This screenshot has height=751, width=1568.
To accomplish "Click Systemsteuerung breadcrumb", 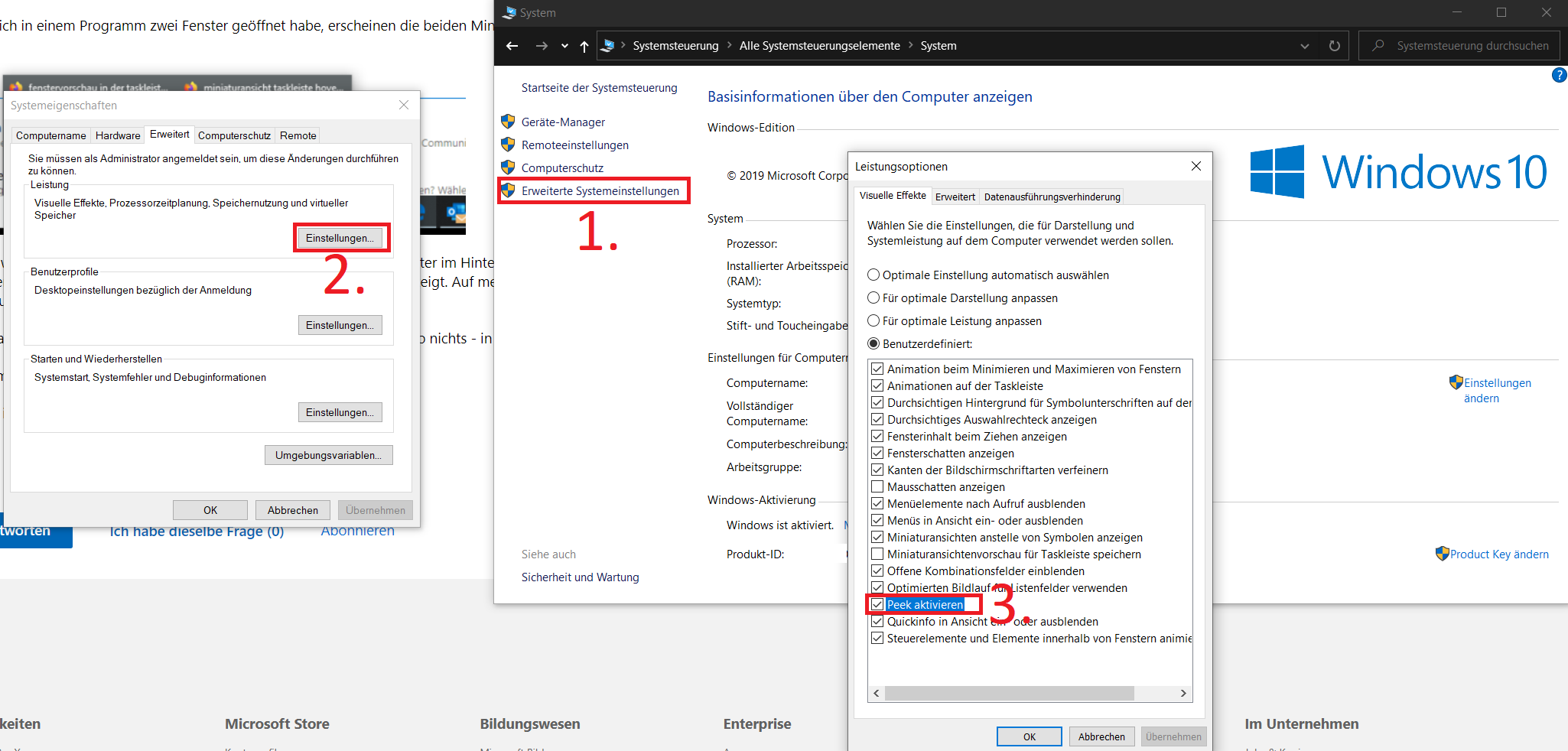I will [675, 46].
